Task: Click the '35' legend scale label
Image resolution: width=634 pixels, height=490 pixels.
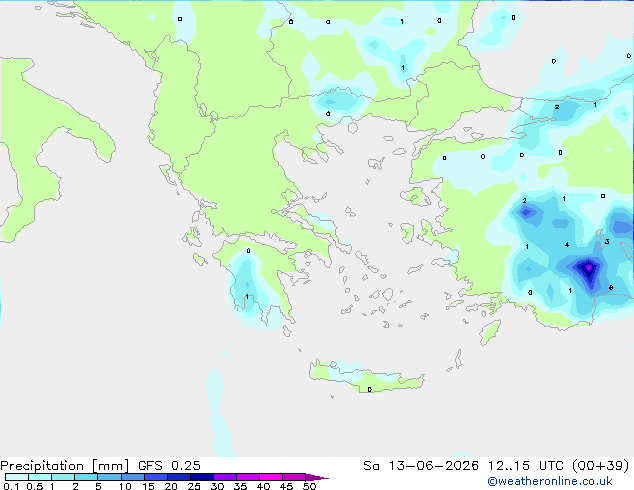Action: pos(240,486)
